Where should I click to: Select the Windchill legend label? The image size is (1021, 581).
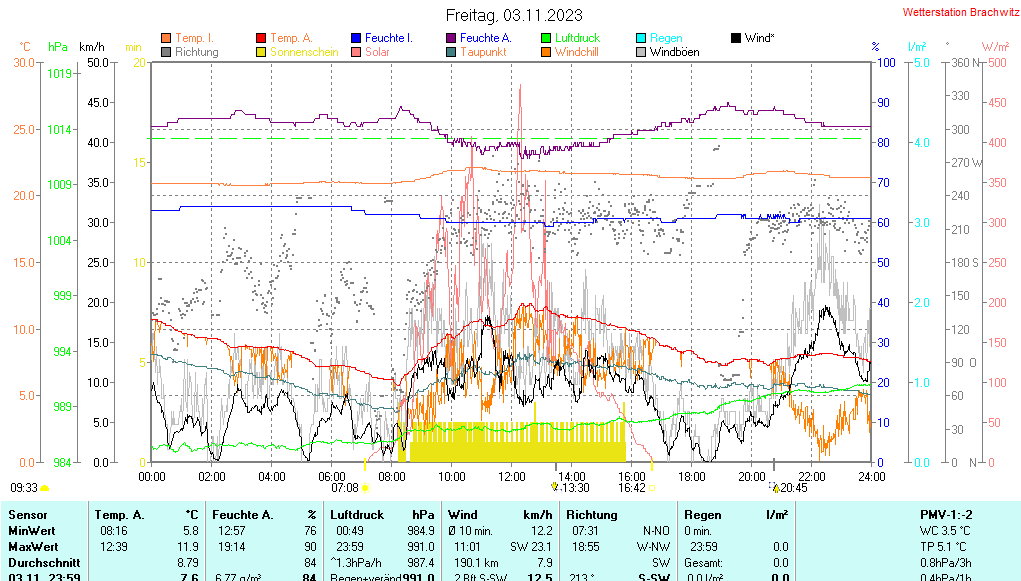pos(576,52)
